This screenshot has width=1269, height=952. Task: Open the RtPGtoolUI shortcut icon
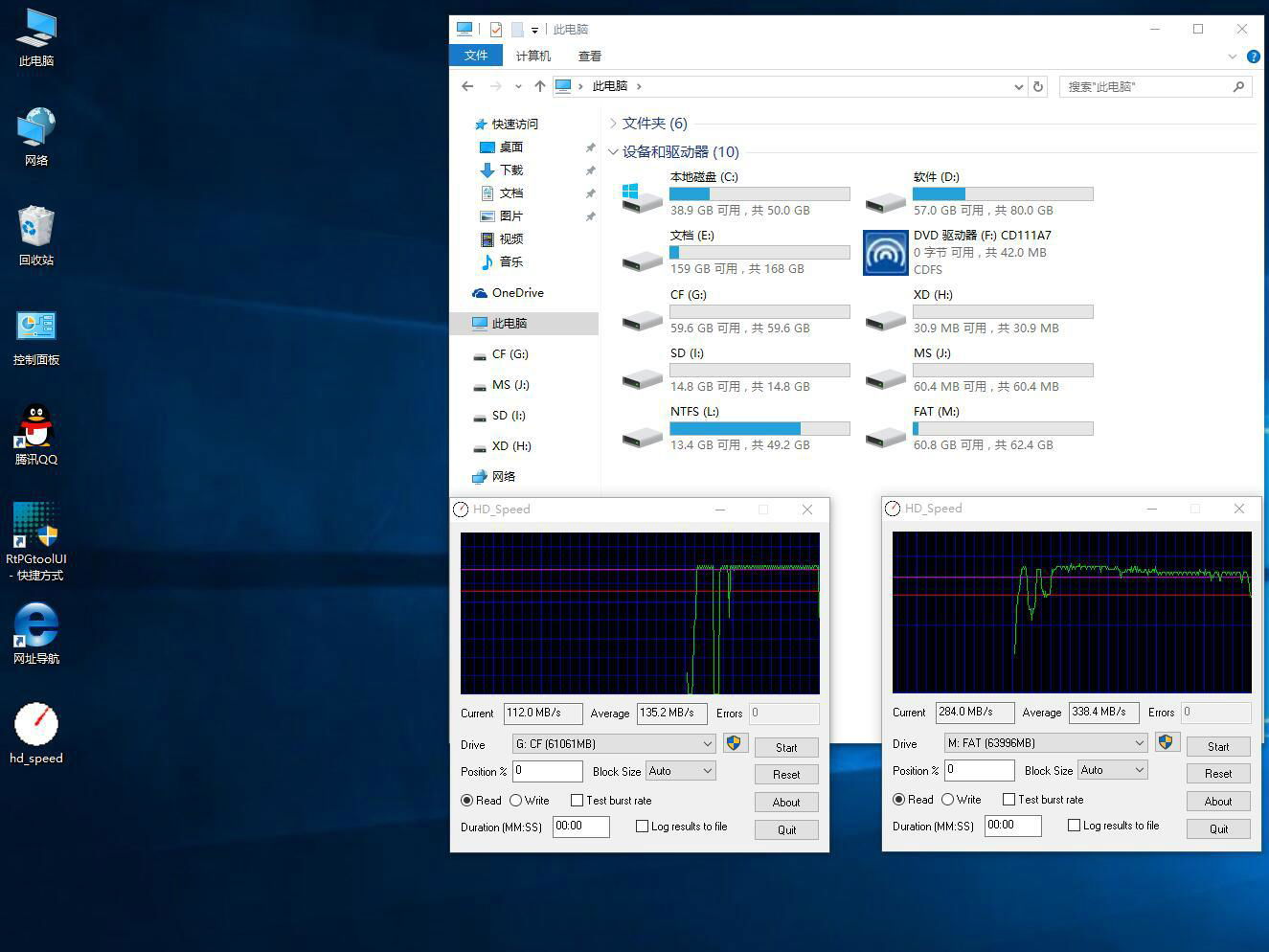point(36,541)
